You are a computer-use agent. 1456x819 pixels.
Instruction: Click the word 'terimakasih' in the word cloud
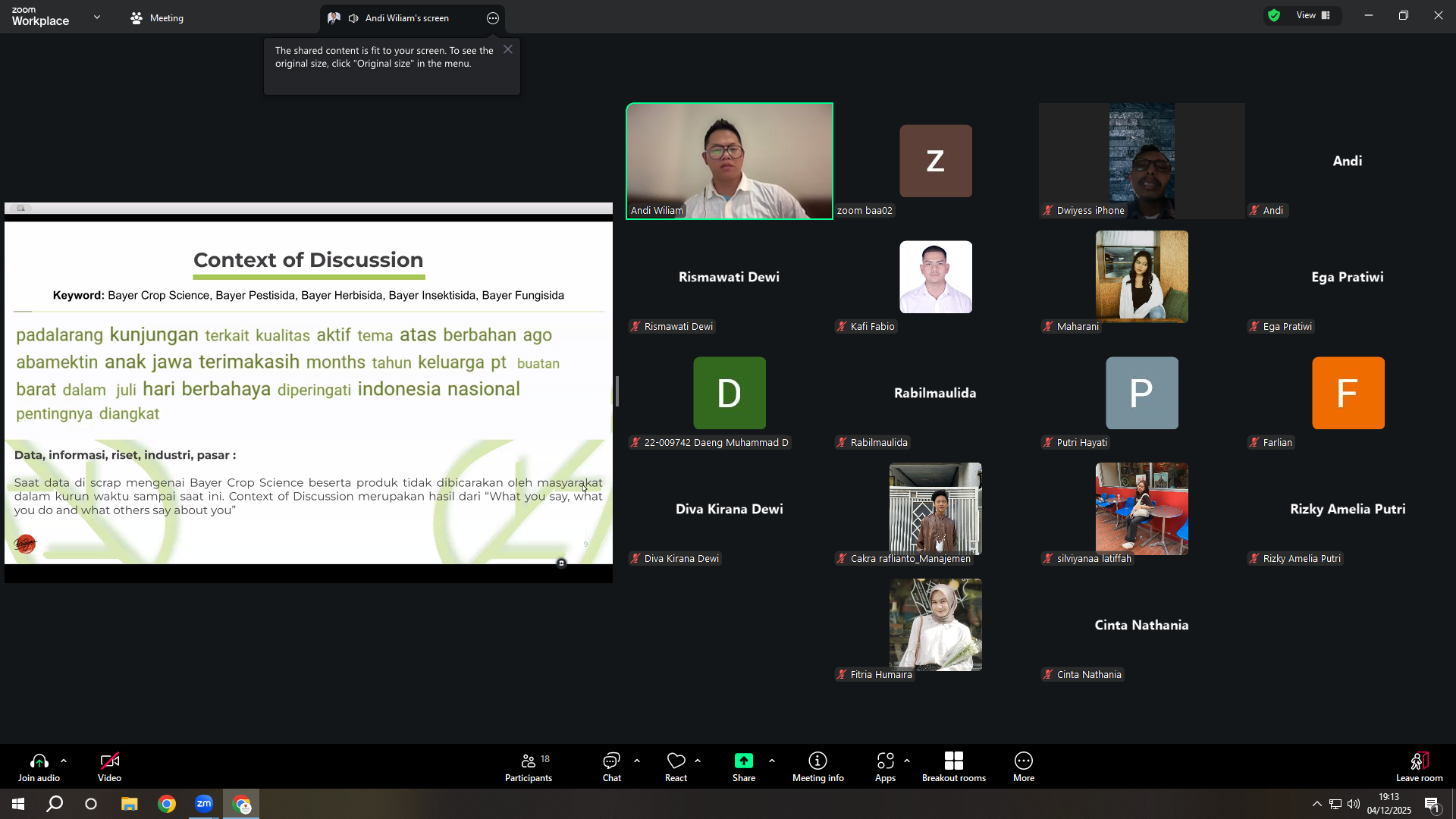pyautogui.click(x=249, y=362)
